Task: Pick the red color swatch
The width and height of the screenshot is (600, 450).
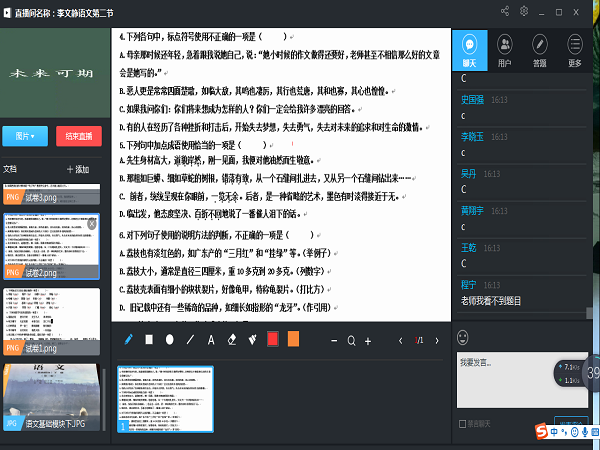Action: 272,340
